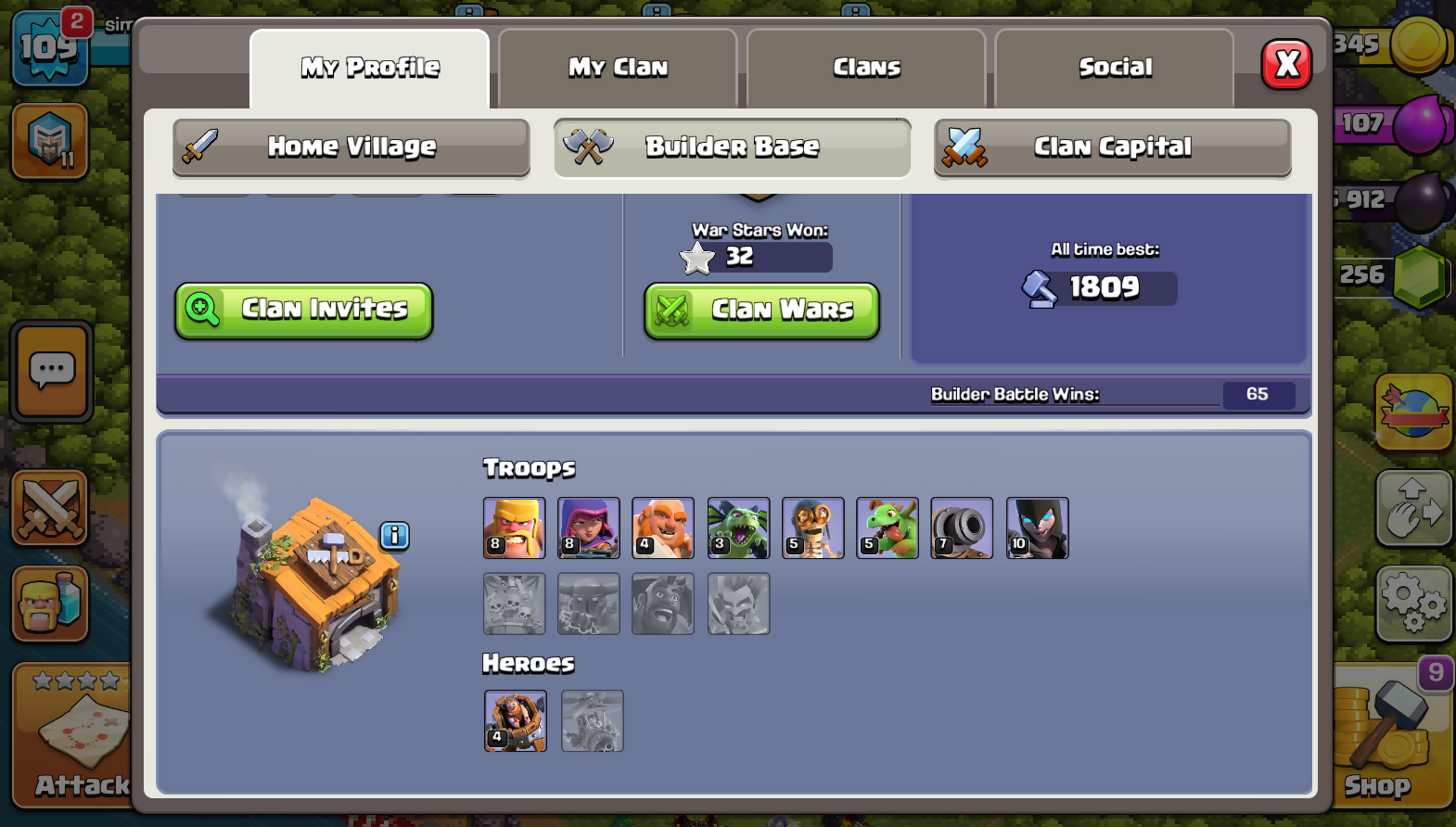The width and height of the screenshot is (1456, 827).
Task: Click the Builder Hall building image
Action: (x=306, y=579)
